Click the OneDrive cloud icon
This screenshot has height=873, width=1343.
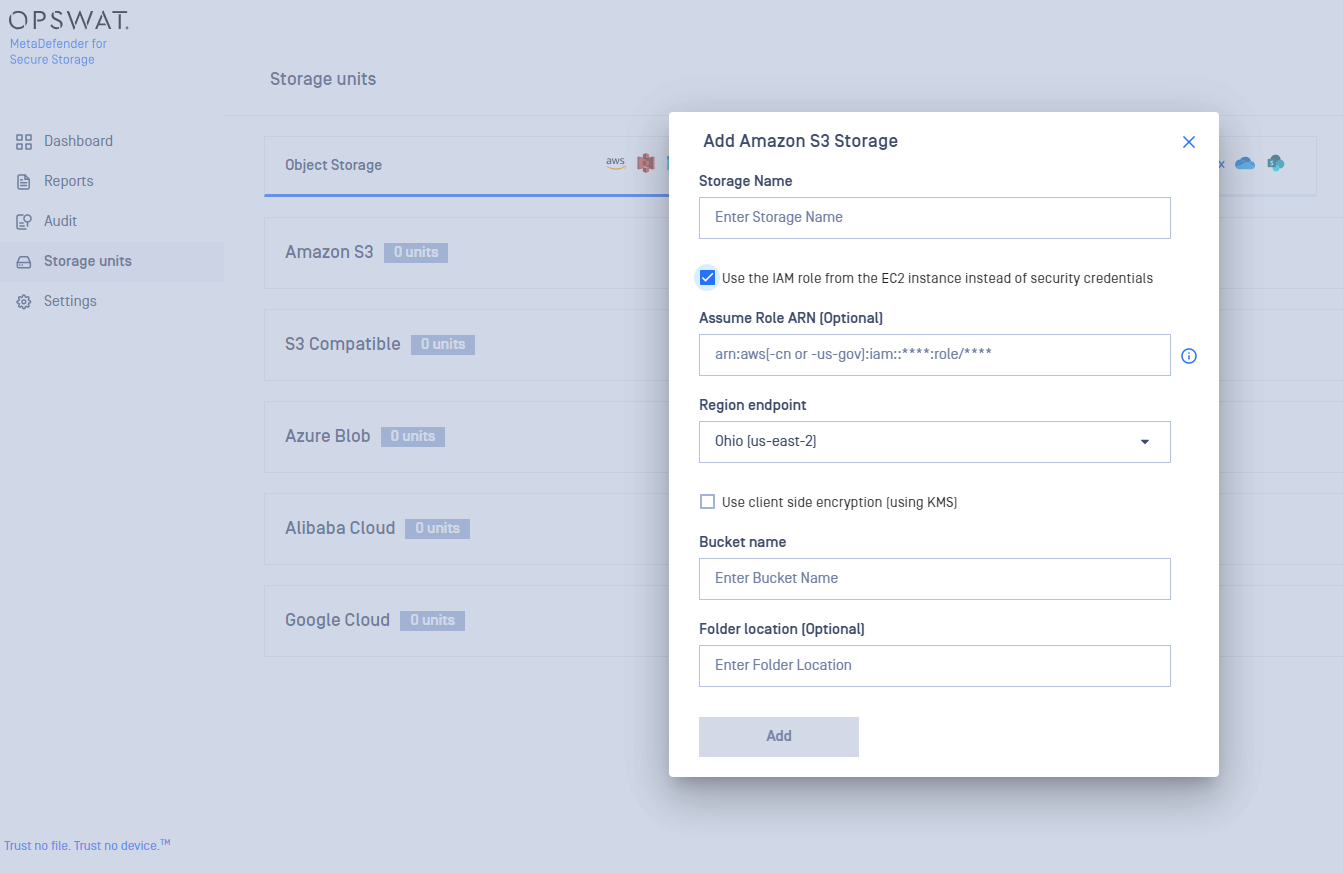1245,163
